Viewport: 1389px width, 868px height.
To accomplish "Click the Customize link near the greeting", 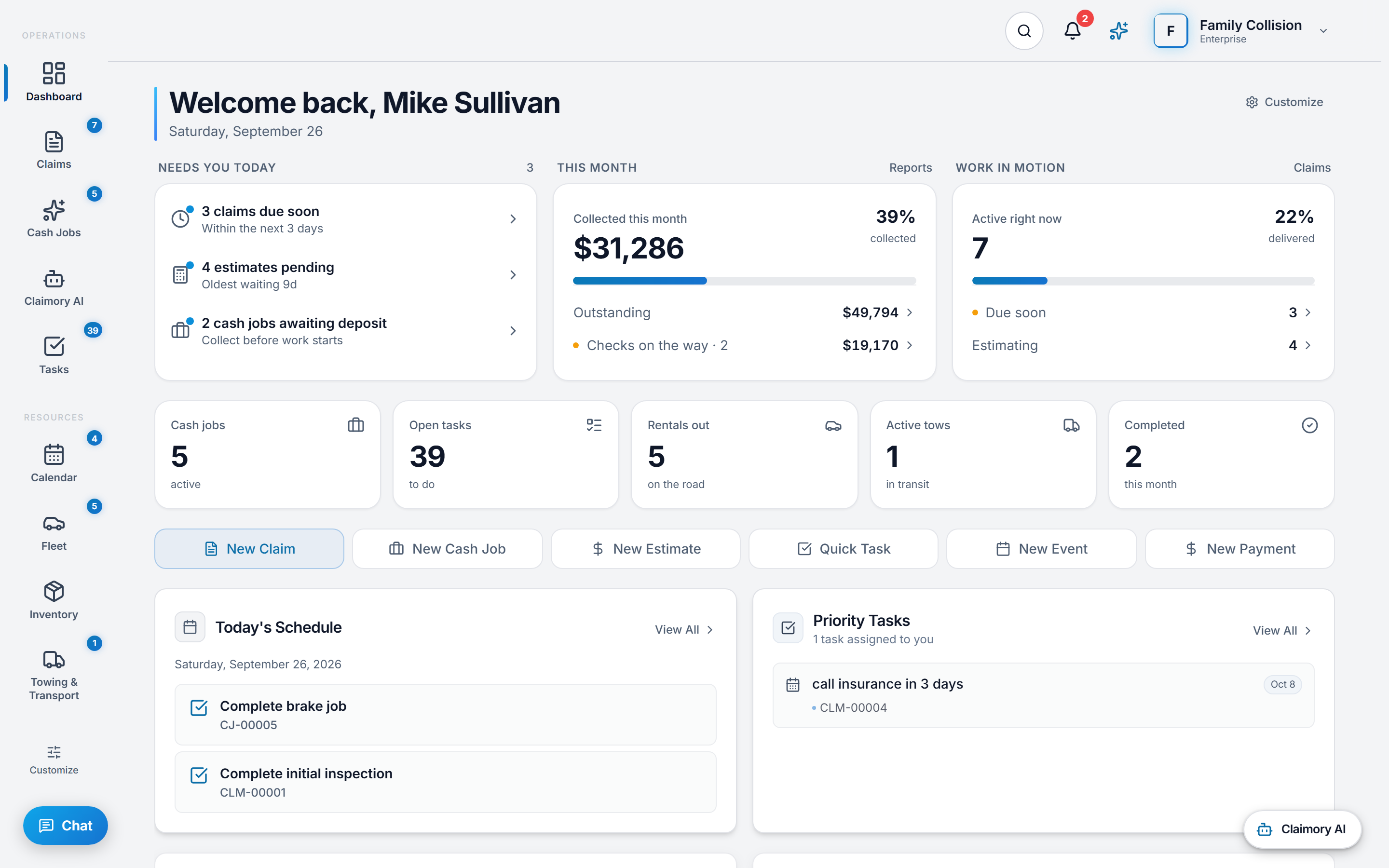I will [x=1284, y=102].
